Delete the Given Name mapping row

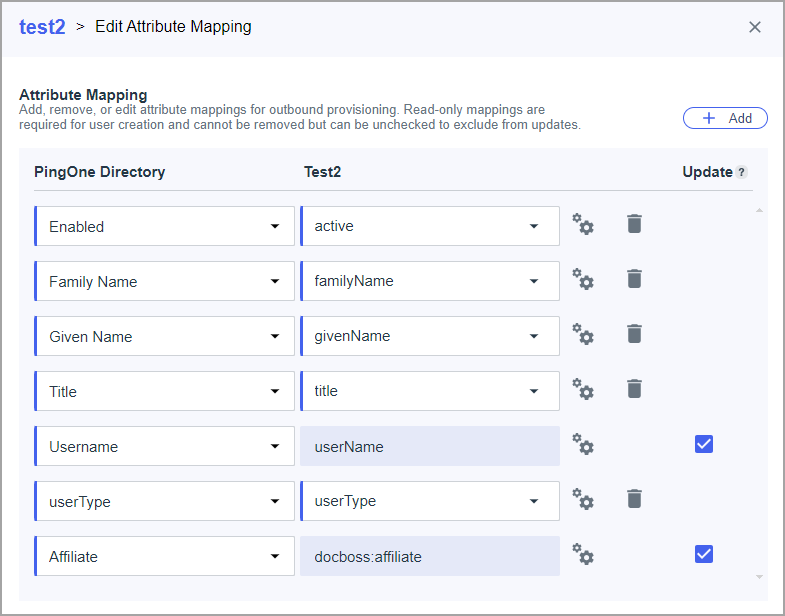point(634,334)
